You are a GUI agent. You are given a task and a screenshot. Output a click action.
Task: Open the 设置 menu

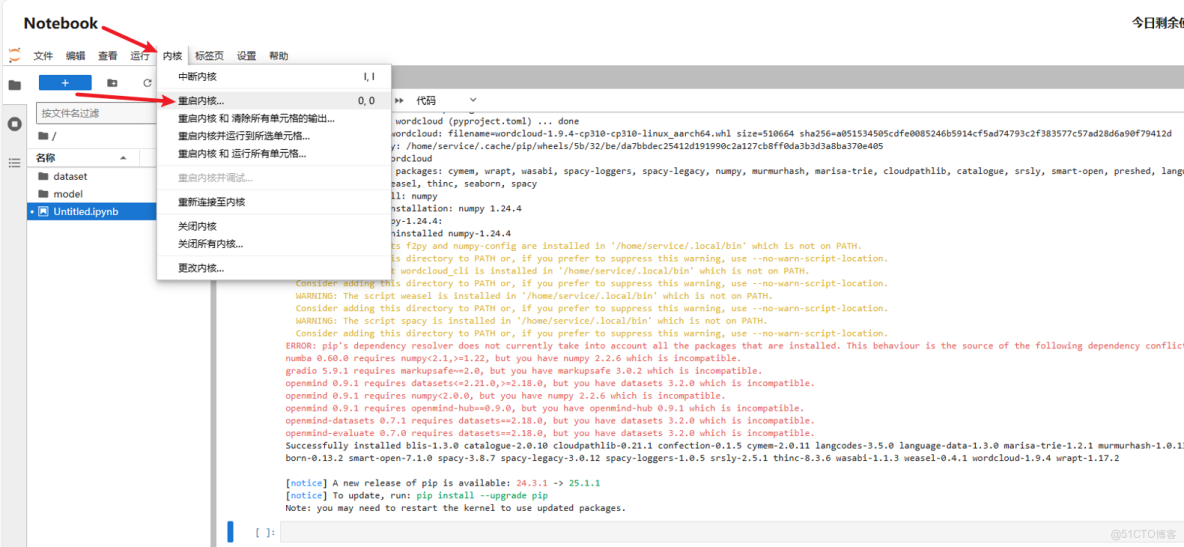point(247,56)
